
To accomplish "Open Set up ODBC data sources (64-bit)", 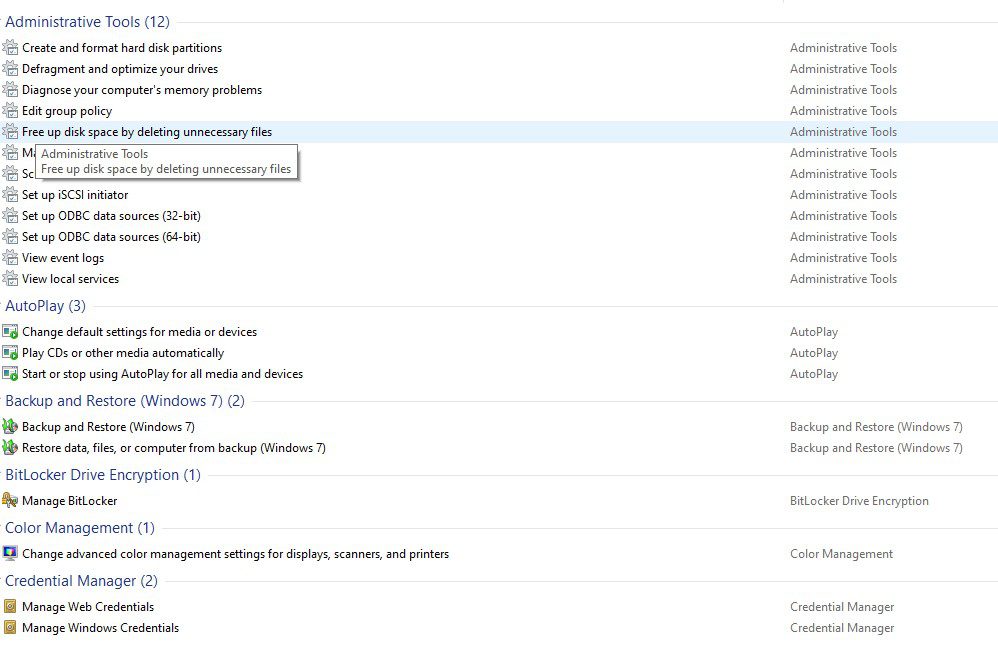I will click(x=111, y=237).
